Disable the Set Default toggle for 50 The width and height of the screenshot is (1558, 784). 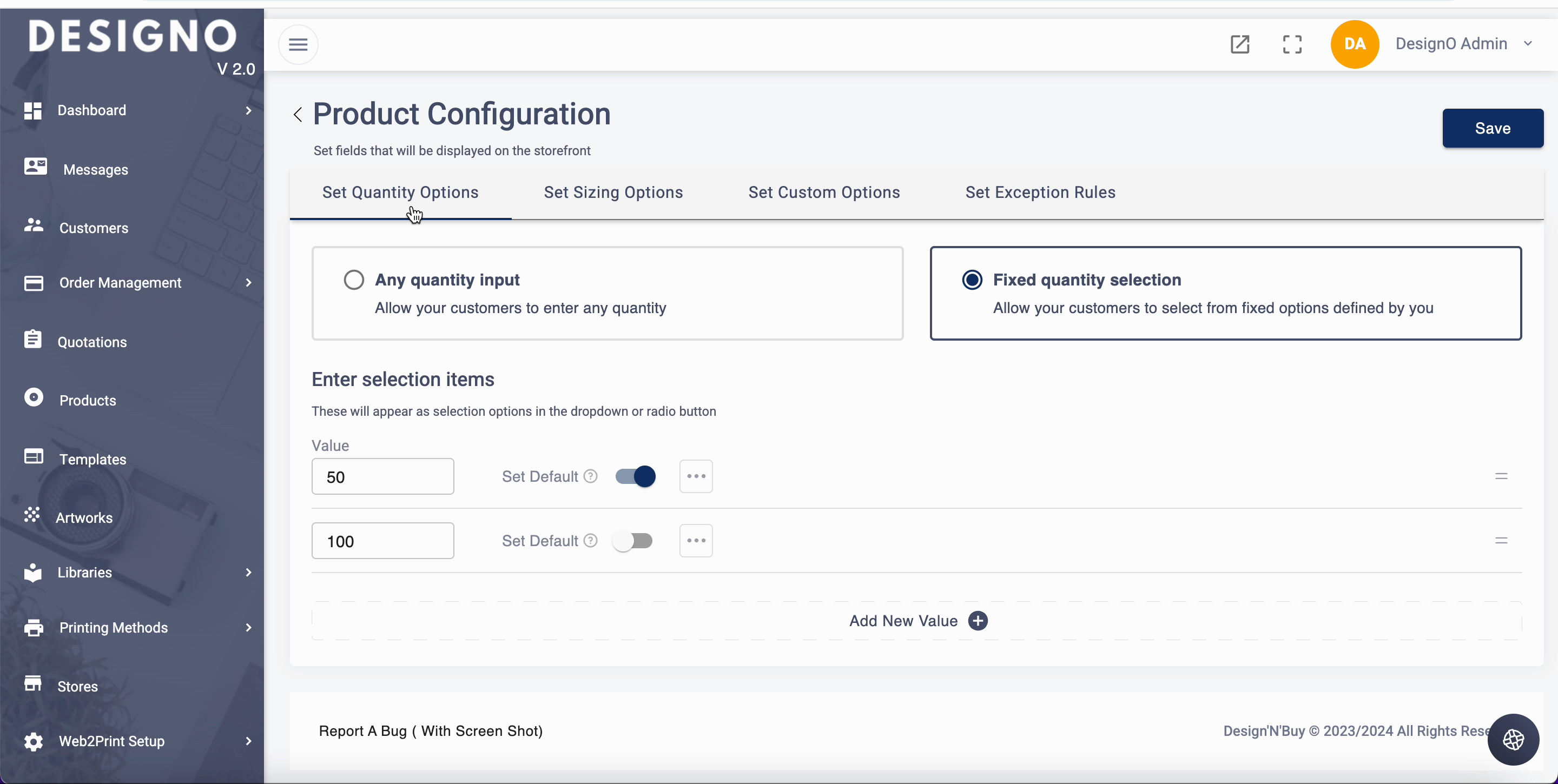635,476
